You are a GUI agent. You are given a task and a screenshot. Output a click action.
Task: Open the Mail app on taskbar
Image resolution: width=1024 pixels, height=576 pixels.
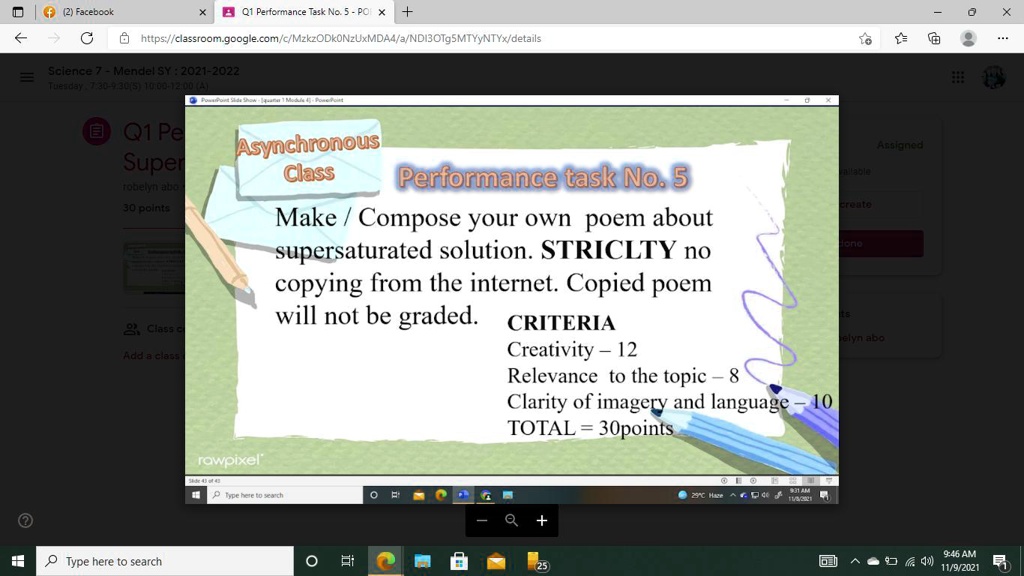(496, 561)
